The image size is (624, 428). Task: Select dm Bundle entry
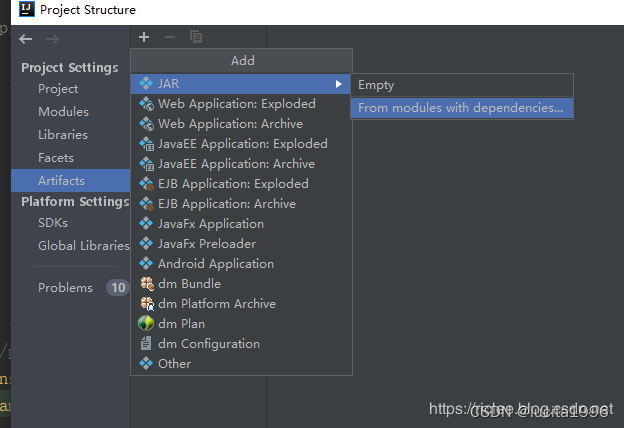241,283
